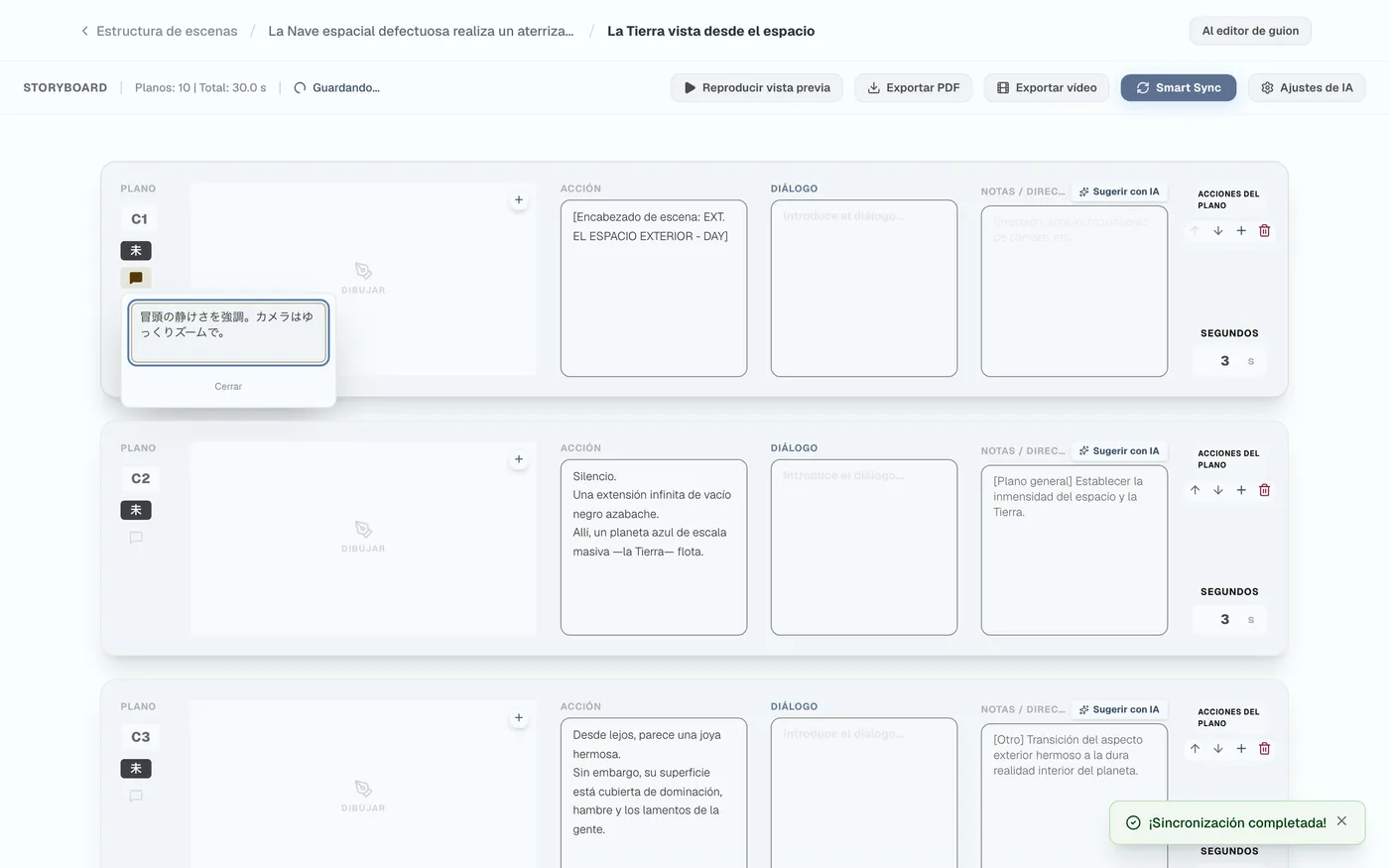The image size is (1389, 868).
Task: Click Sugerir con IA for plano C2
Action: (1119, 450)
